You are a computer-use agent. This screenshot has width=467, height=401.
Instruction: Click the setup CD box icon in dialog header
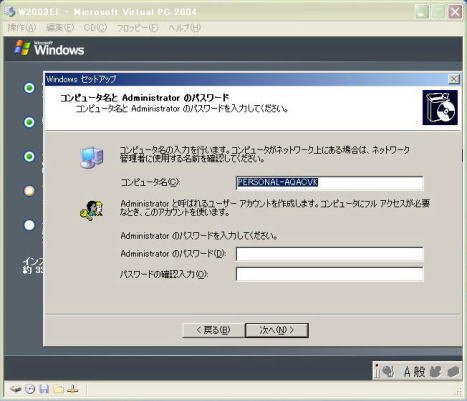coord(440,108)
